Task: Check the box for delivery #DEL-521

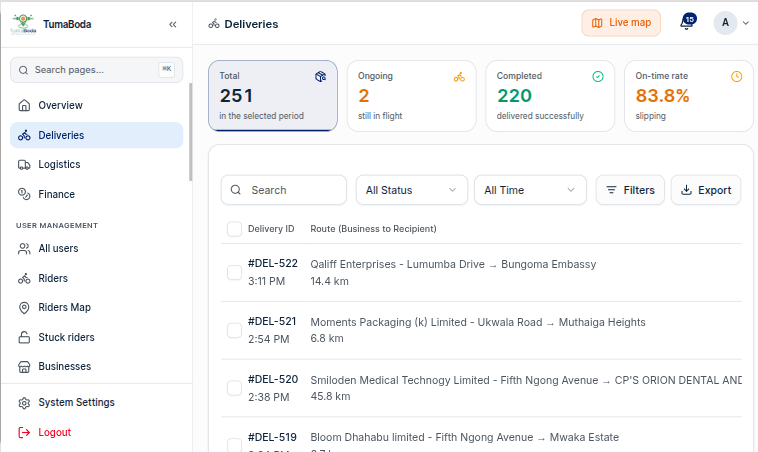Action: 234,331
